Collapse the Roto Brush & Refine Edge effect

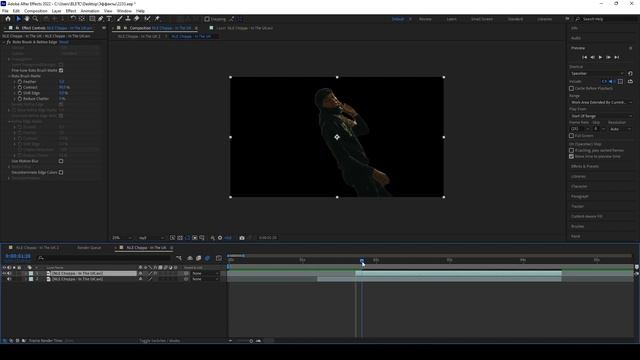click(x=4, y=42)
